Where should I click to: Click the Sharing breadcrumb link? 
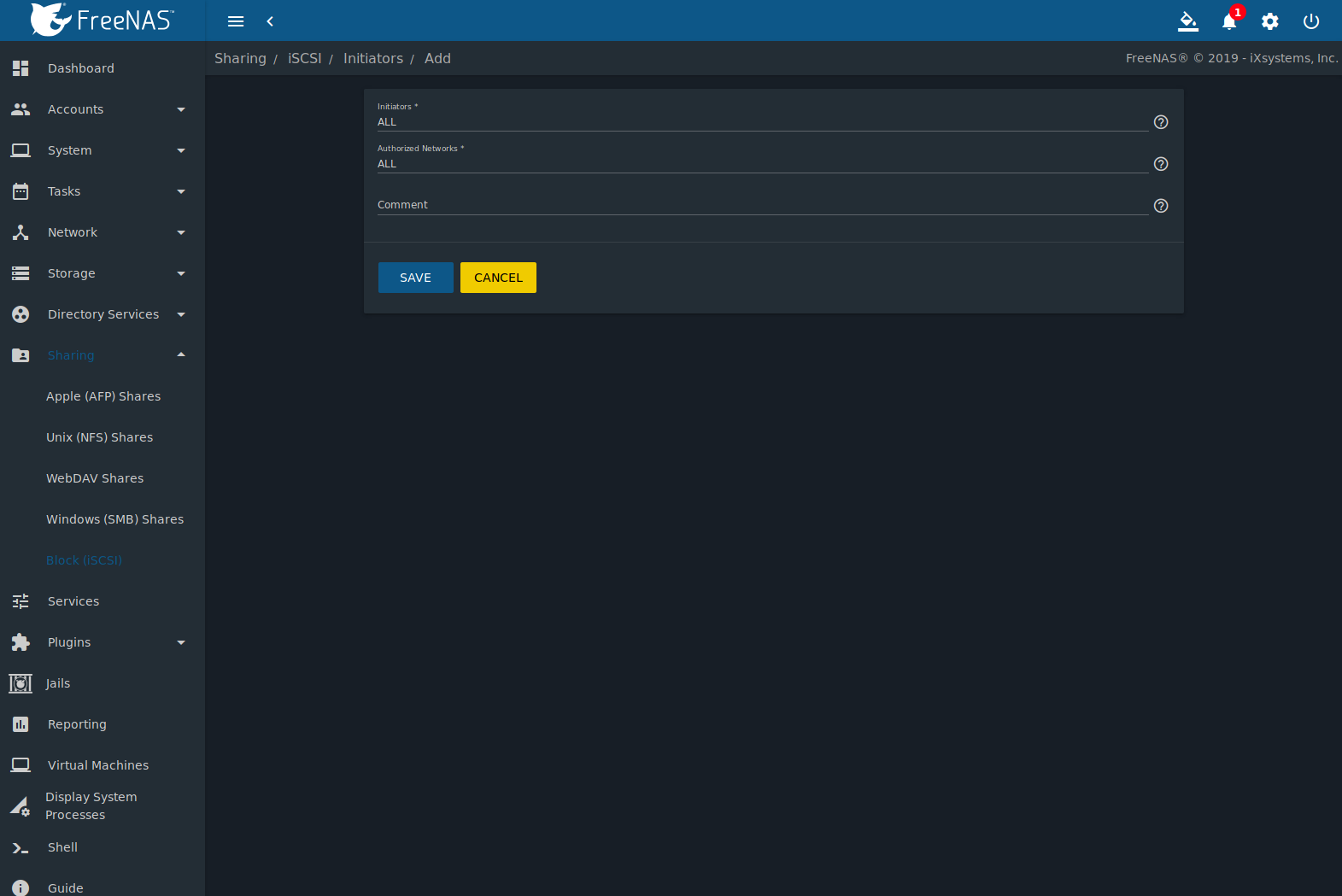point(240,58)
